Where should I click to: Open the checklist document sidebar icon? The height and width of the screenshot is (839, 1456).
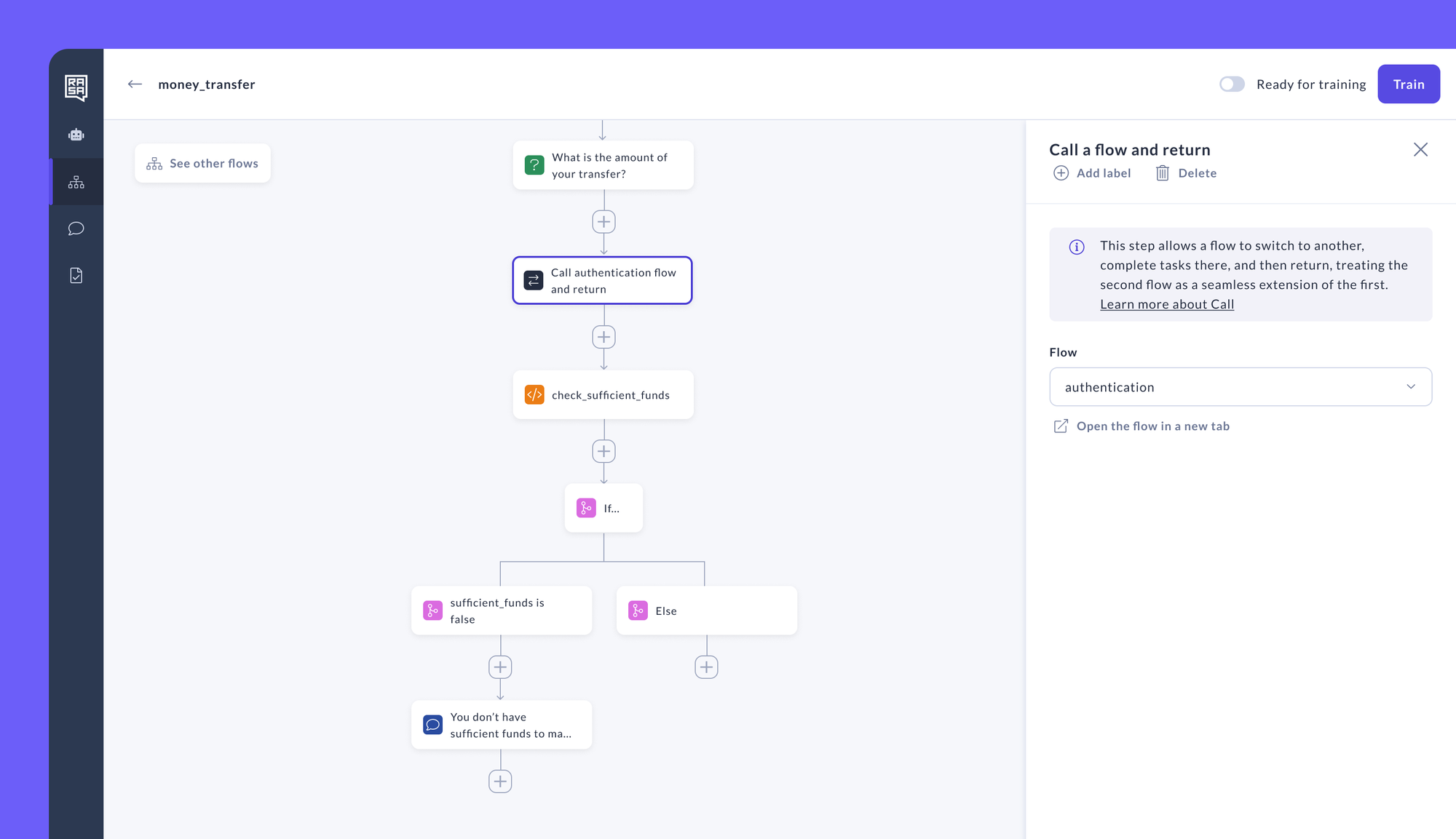(76, 276)
